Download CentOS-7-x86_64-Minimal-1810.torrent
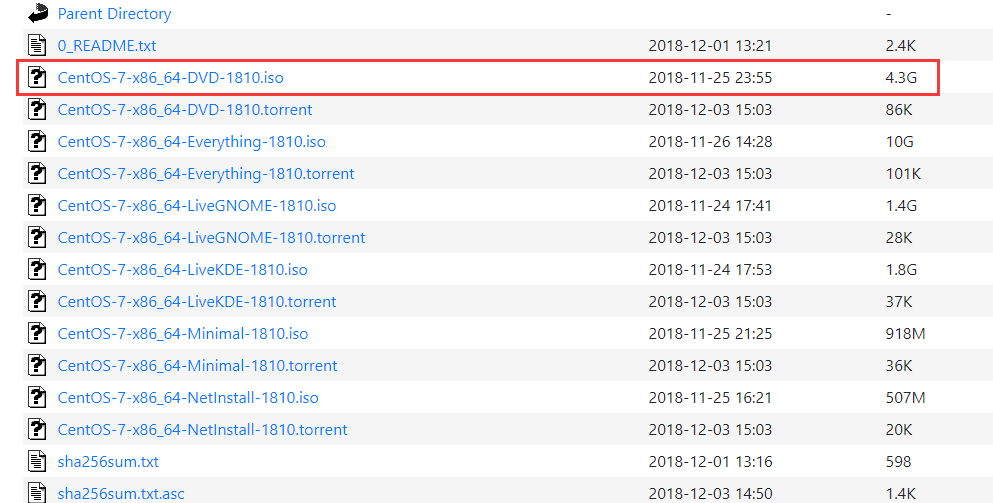This screenshot has height=503, width=993. coord(198,366)
